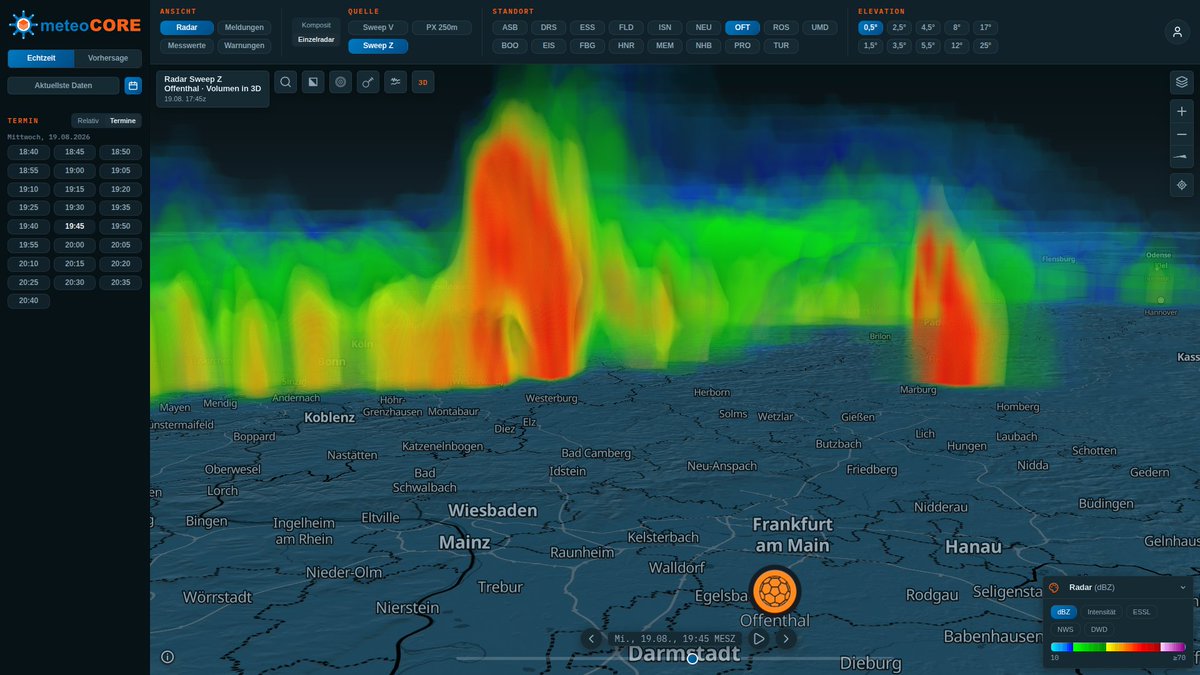Viewport: 1200px width, 675px height.
Task: Set elevation to 25°
Action: [986, 46]
